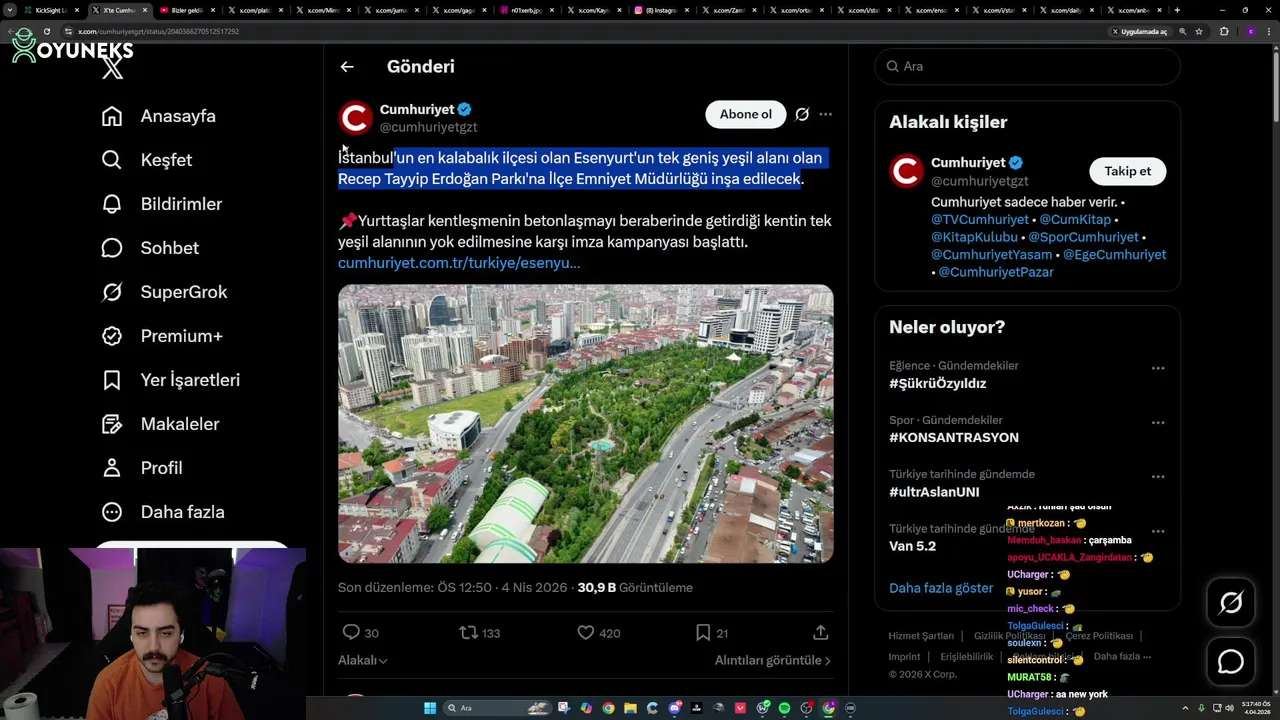
Task: Open Spotify from the taskbar
Action: [785, 708]
